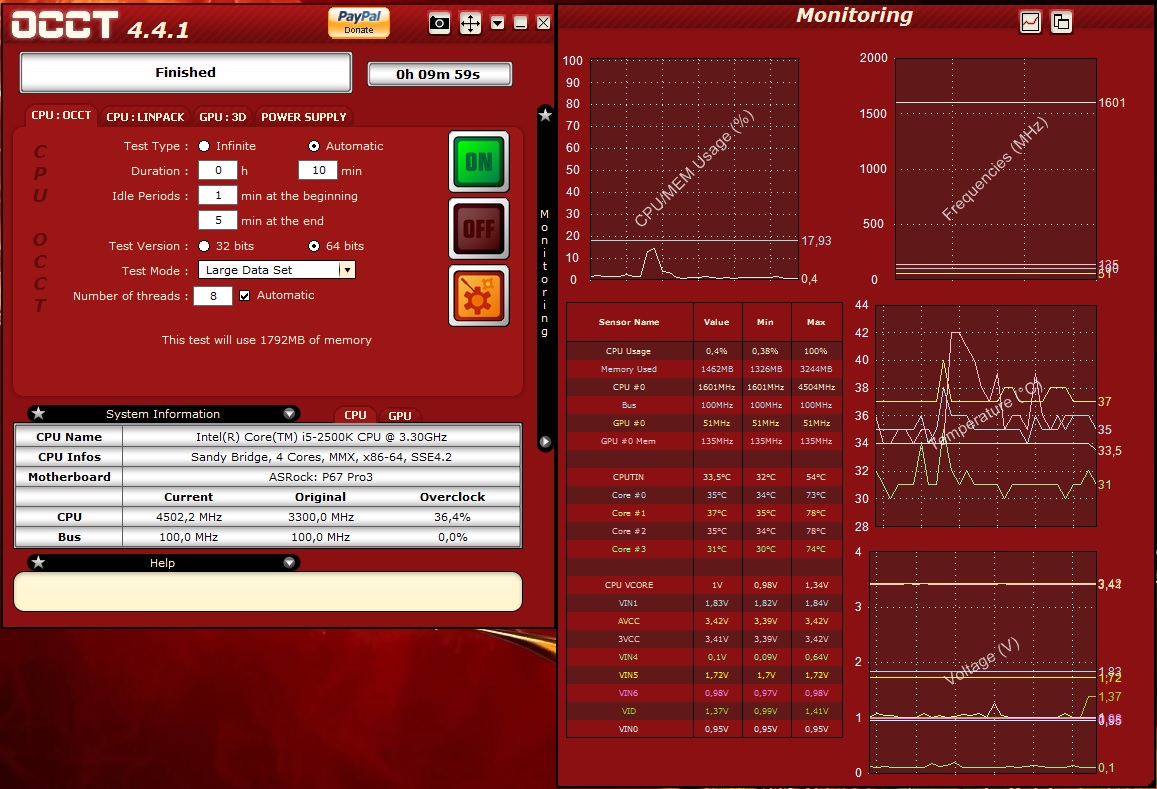Click the CPU current value 4502,2 MHz
Viewport: 1157px width, 789px height.
pos(189,517)
